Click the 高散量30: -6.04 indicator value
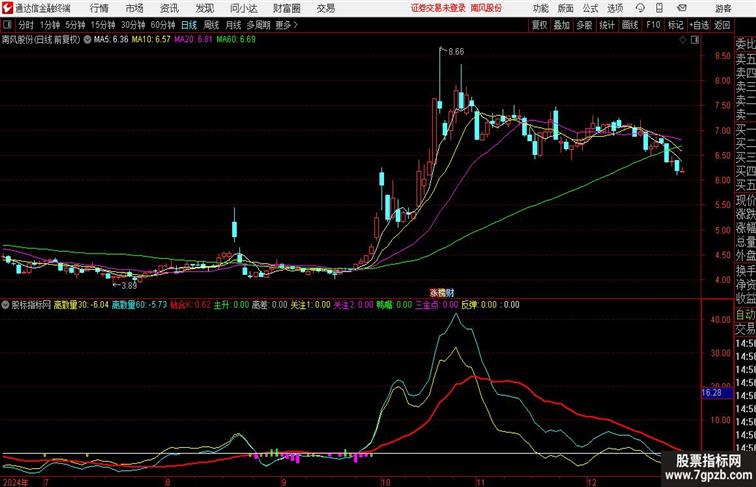 coord(81,305)
